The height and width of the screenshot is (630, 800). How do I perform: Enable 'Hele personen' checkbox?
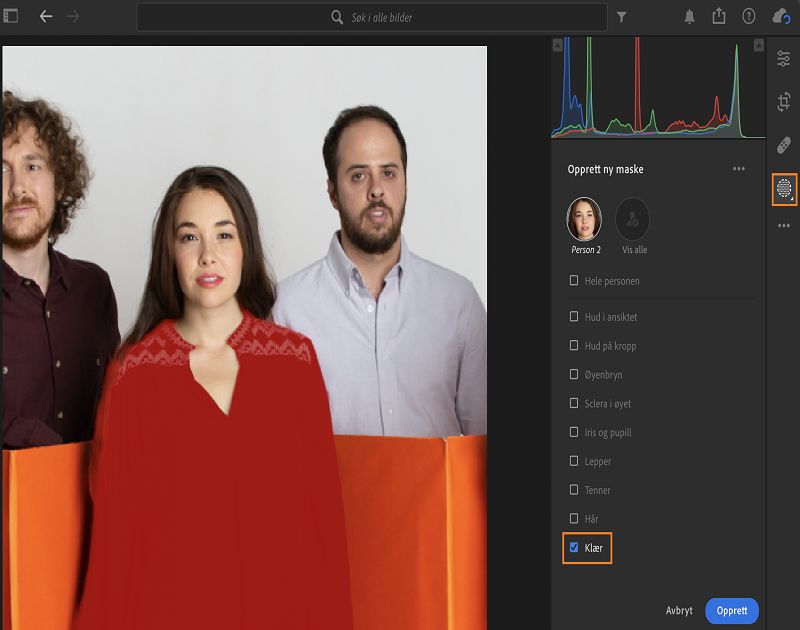point(574,281)
